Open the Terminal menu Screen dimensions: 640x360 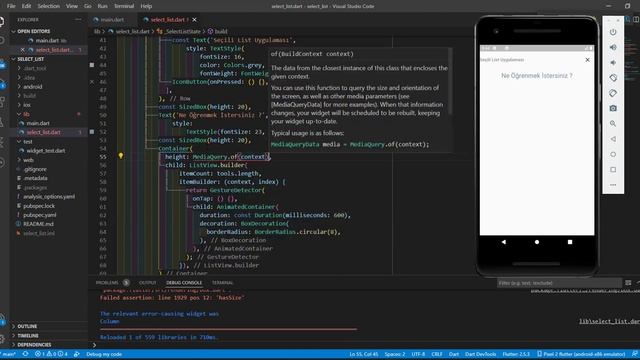coord(124,6)
